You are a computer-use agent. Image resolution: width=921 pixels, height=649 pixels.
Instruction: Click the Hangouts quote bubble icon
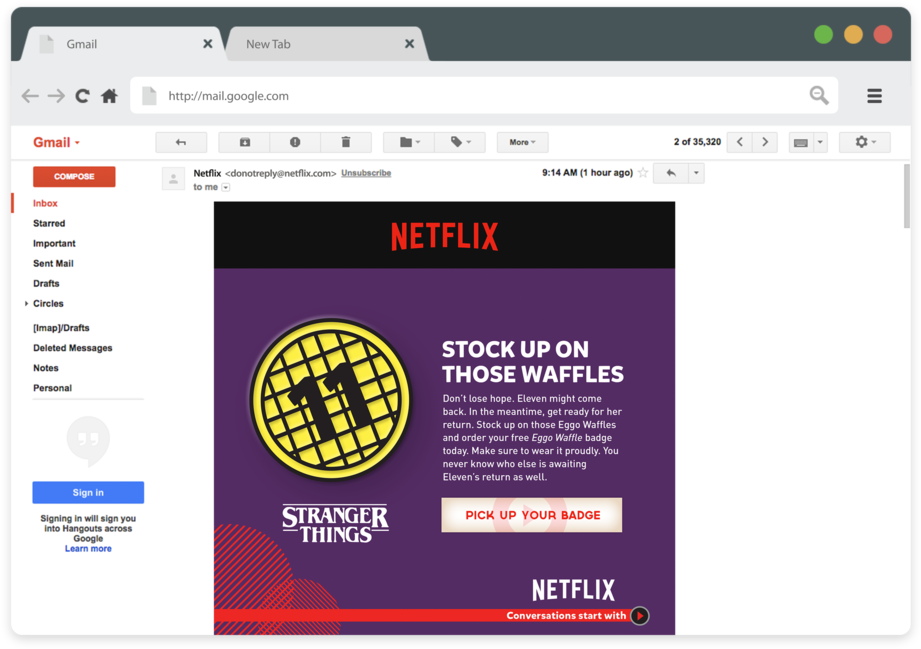88,441
